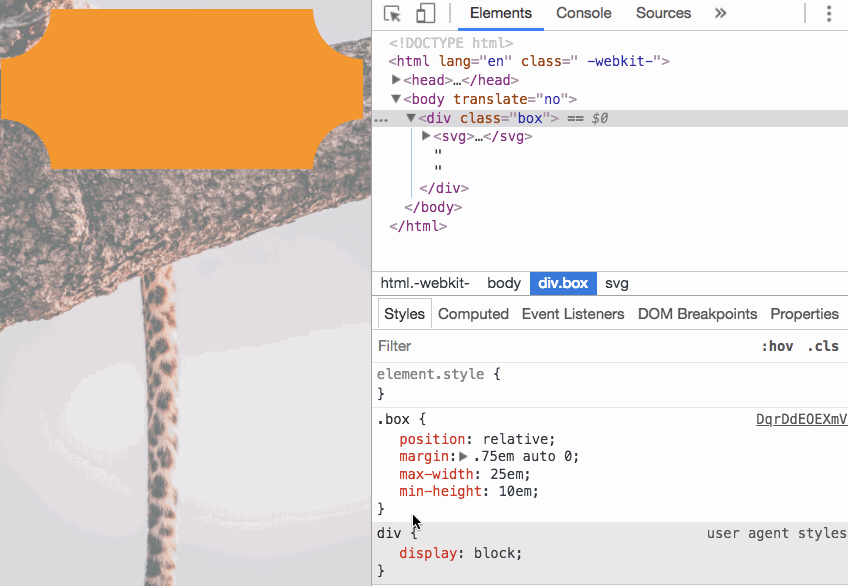Expand the margin shorthand property
The height and width of the screenshot is (586, 848).
click(x=463, y=456)
